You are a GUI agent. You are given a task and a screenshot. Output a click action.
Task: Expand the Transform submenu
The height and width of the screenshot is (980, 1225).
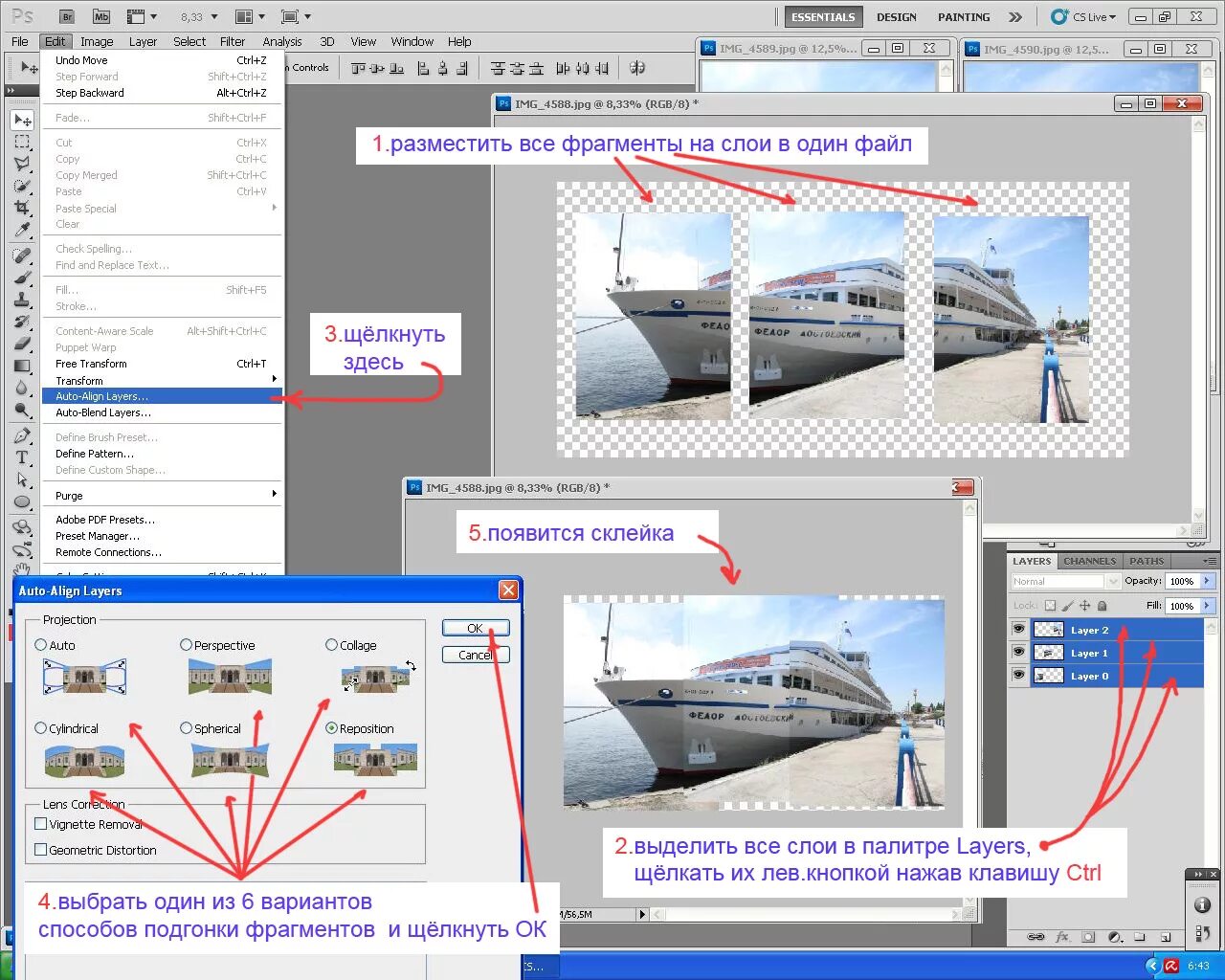coord(164,380)
